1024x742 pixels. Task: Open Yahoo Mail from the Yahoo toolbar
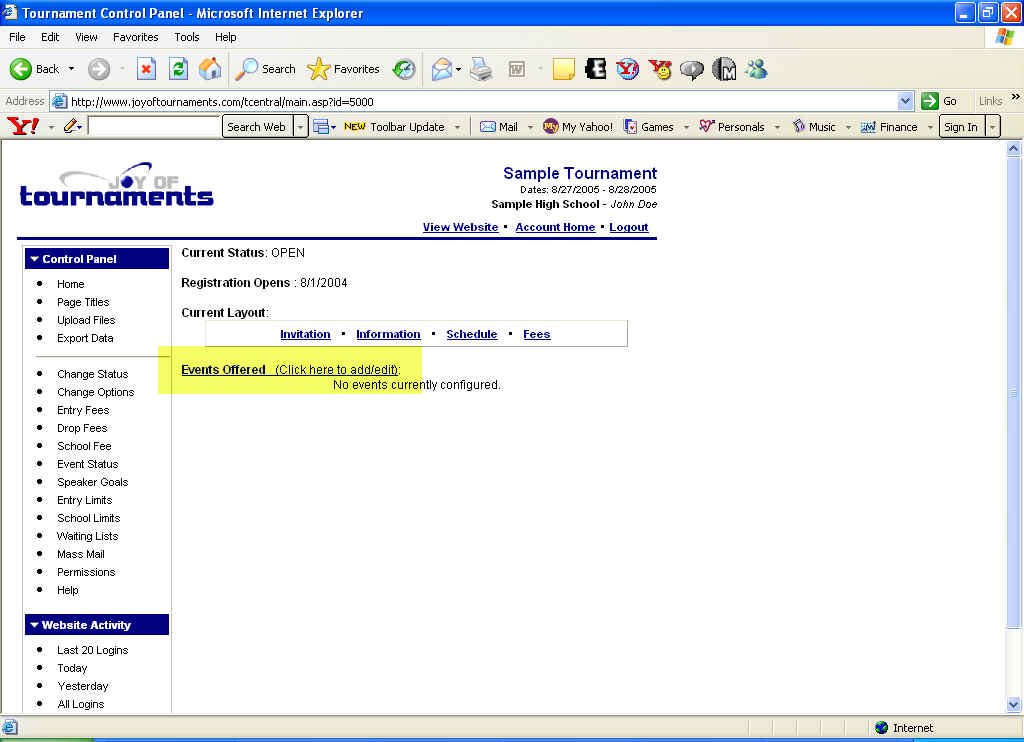pyautogui.click(x=499, y=127)
